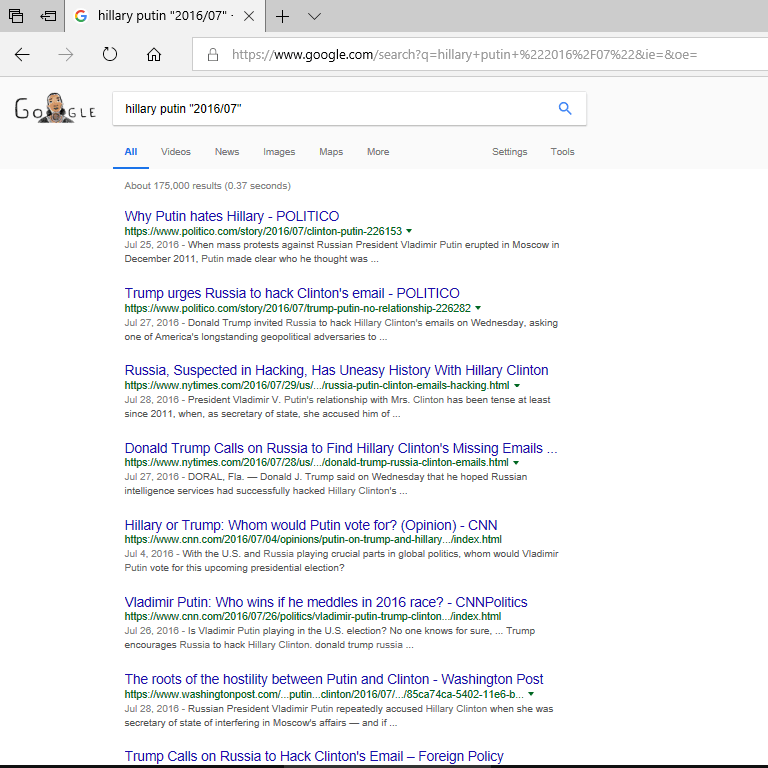Switch to the News tab

[x=227, y=152]
